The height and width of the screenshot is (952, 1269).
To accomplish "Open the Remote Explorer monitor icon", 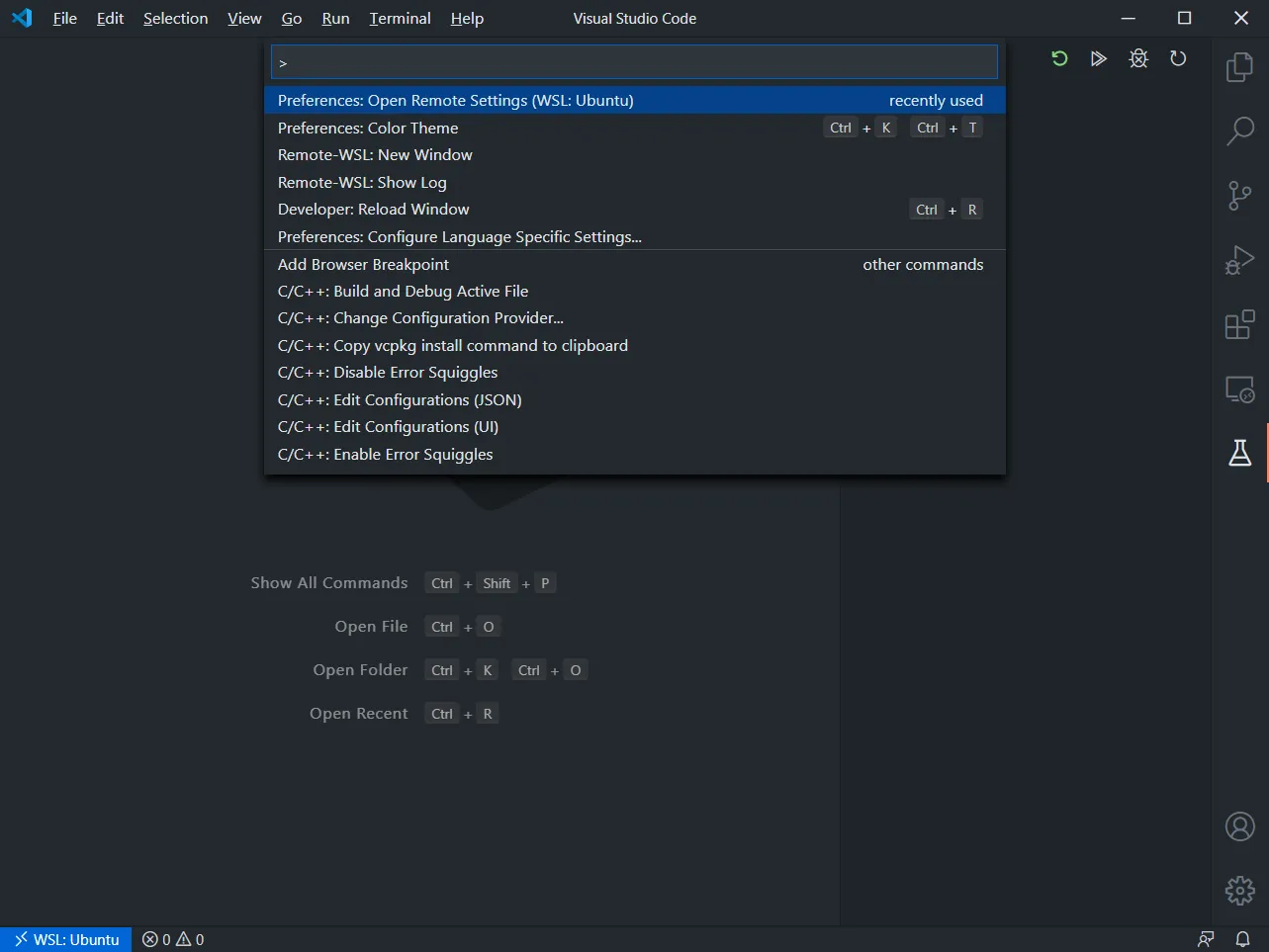I will click(x=1239, y=389).
